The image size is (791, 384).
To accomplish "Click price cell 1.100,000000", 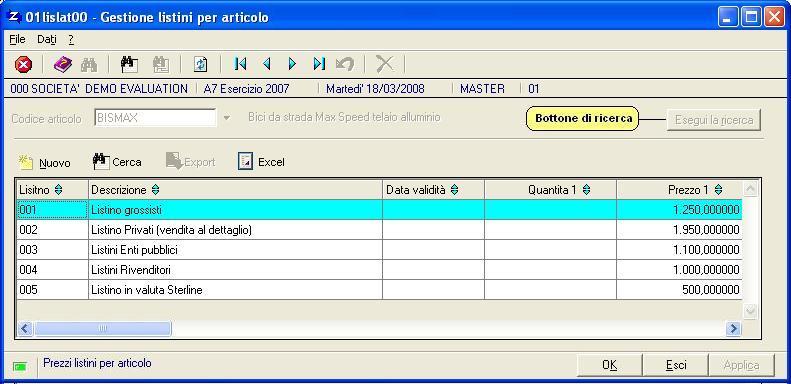I will pyautogui.click(x=679, y=250).
